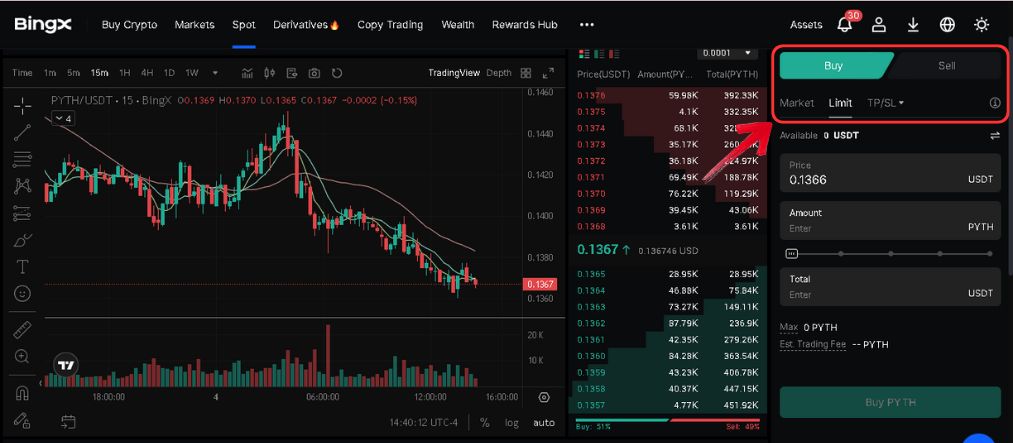1013x443 pixels.
Task: Show asks-only order book view
Action: coord(615,53)
